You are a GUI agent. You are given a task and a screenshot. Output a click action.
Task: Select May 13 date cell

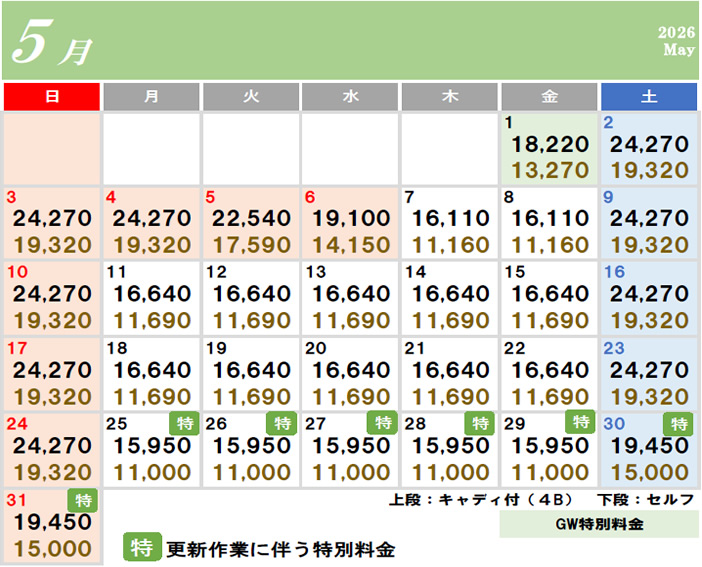(x=350, y=298)
